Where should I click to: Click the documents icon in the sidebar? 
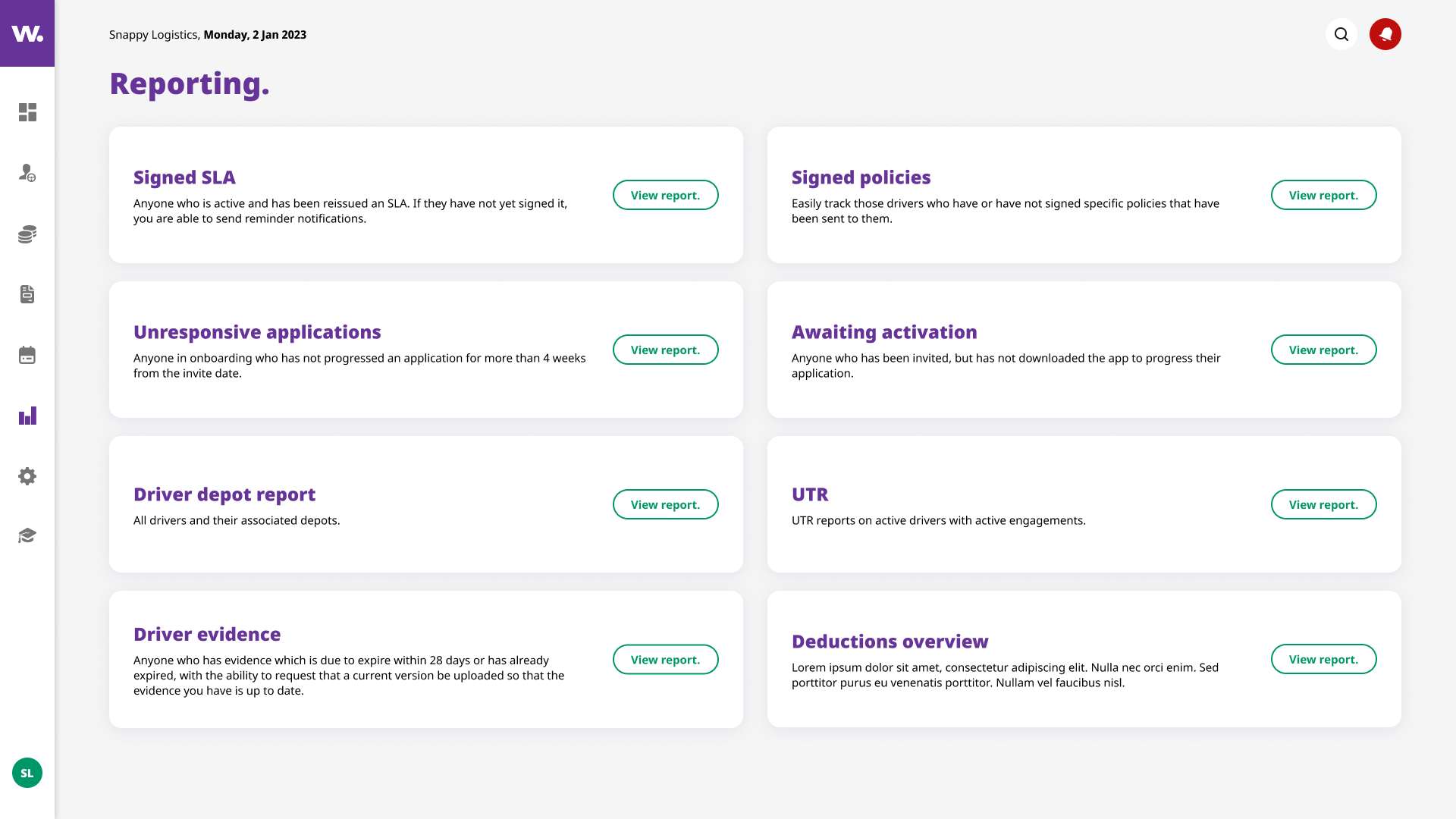coord(27,294)
